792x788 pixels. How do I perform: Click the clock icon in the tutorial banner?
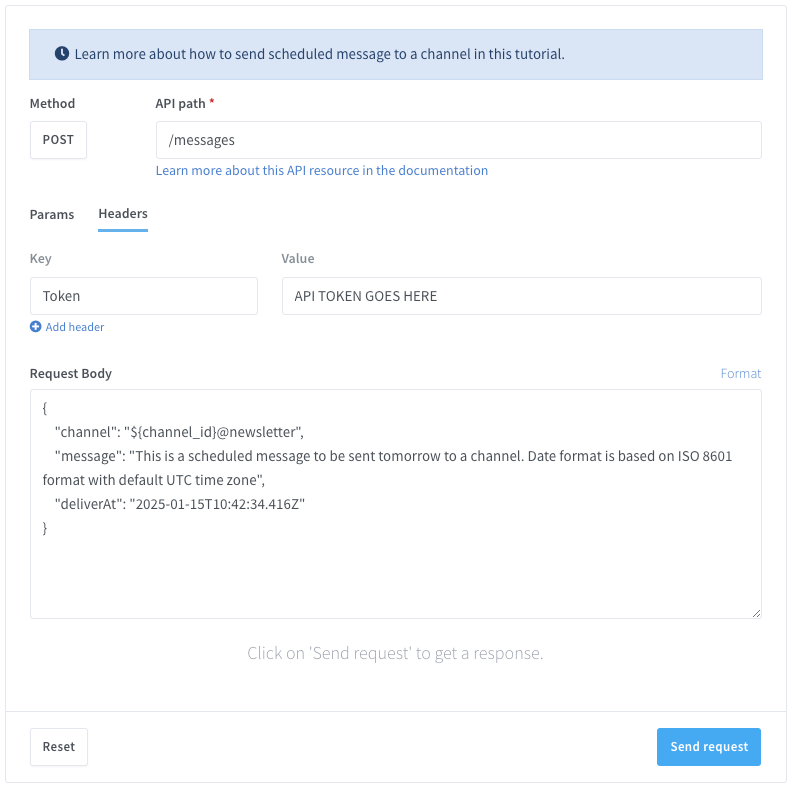pyautogui.click(x=62, y=54)
